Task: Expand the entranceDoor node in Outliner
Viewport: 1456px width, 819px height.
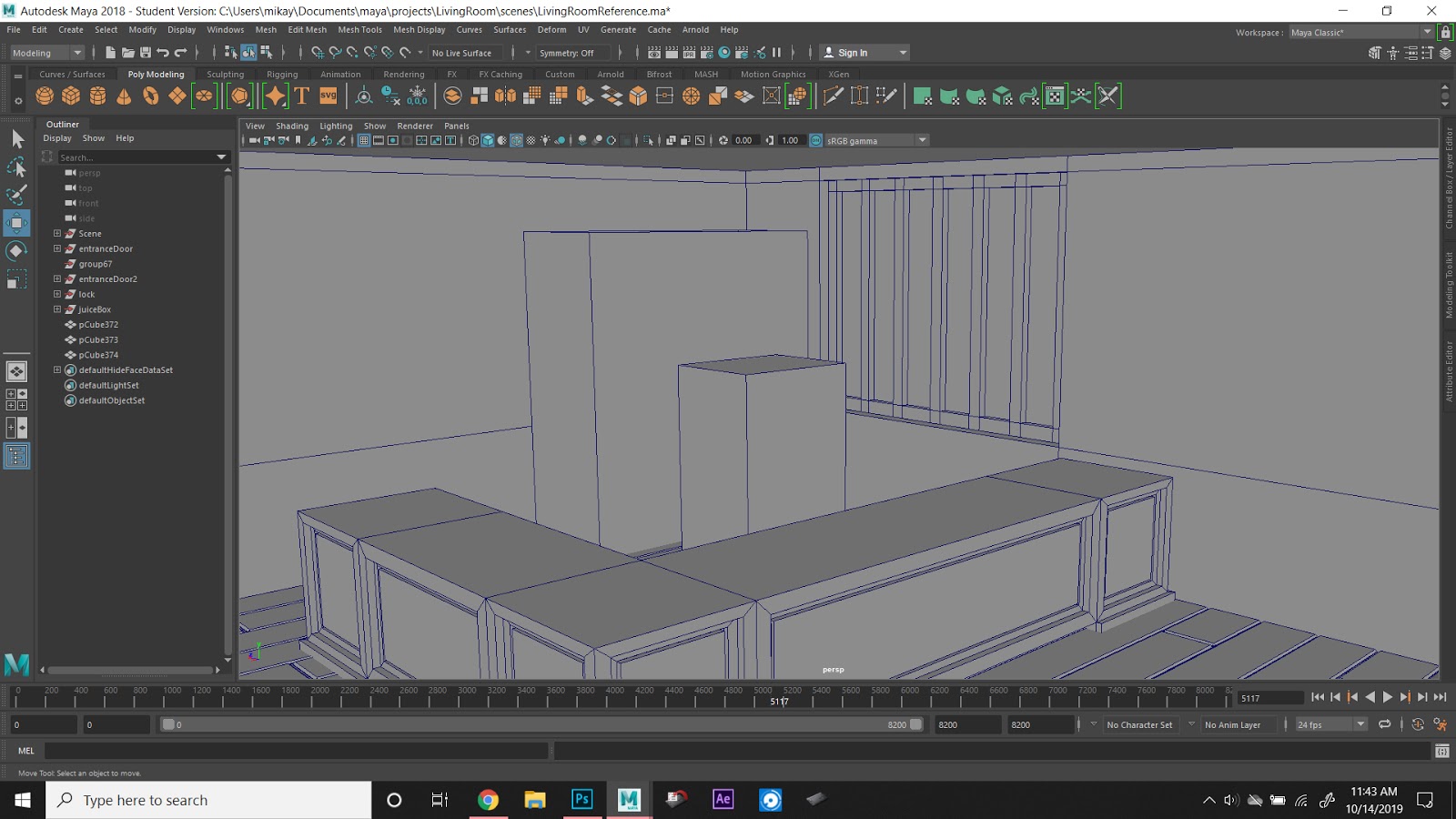Action: click(x=57, y=248)
